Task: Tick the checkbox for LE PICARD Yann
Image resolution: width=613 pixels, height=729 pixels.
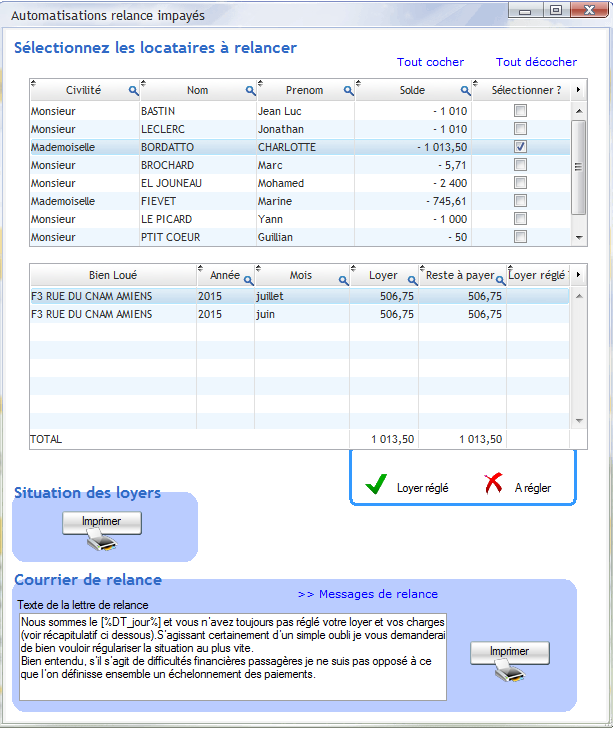Action: [520, 219]
